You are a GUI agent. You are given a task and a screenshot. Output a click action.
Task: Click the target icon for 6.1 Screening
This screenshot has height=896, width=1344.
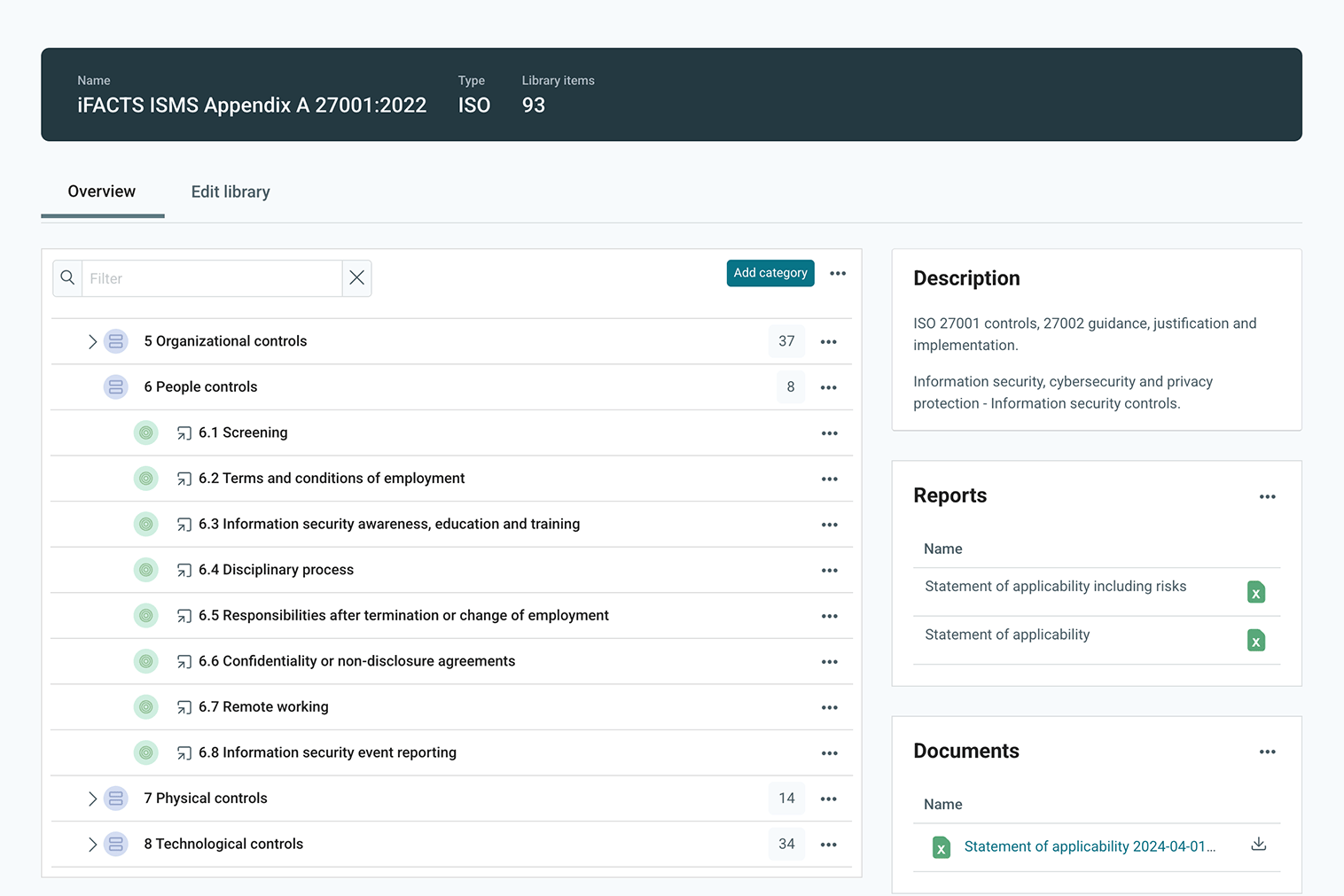coord(146,432)
